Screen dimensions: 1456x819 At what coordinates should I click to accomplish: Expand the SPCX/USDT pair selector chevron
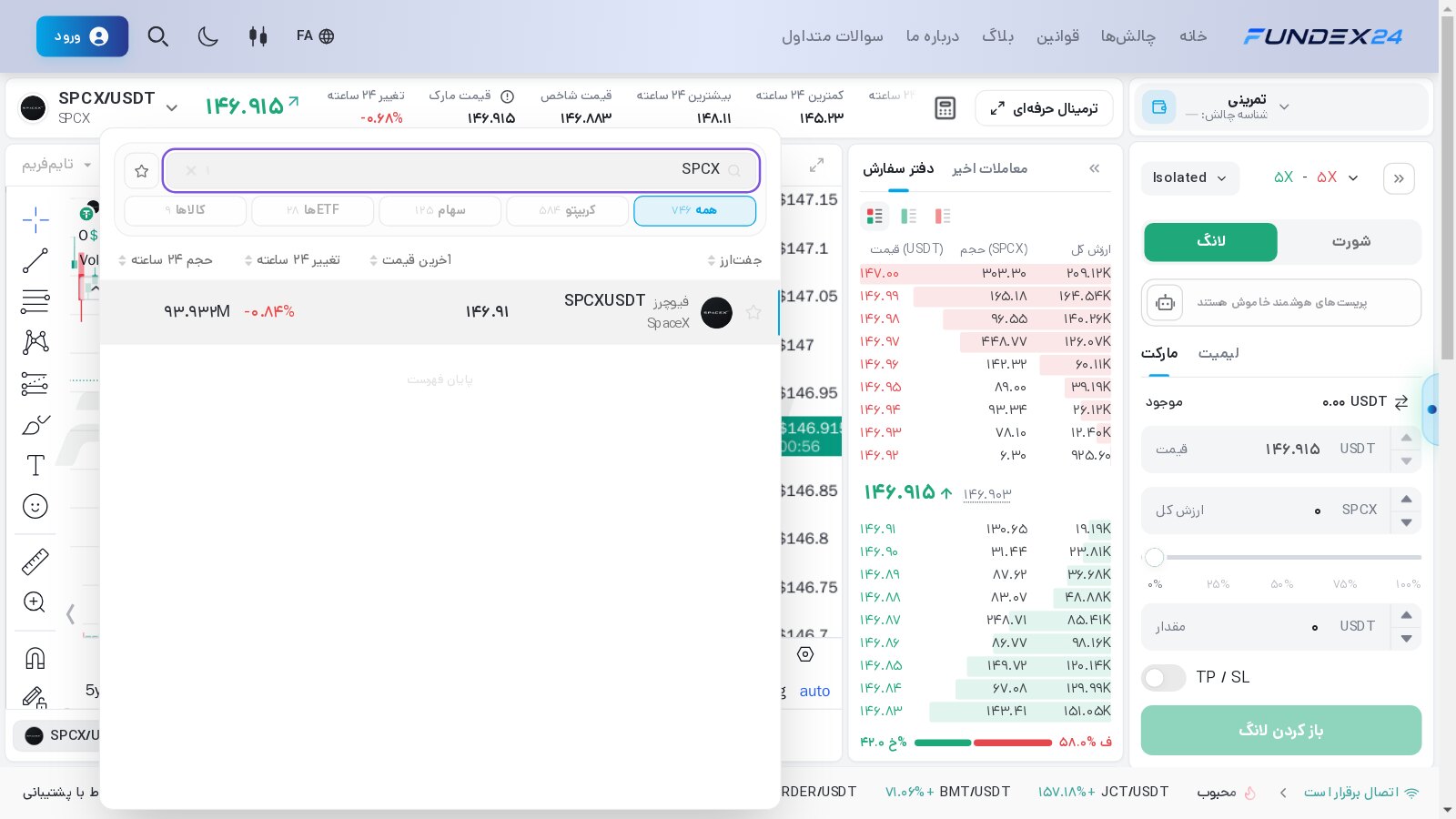click(x=172, y=108)
